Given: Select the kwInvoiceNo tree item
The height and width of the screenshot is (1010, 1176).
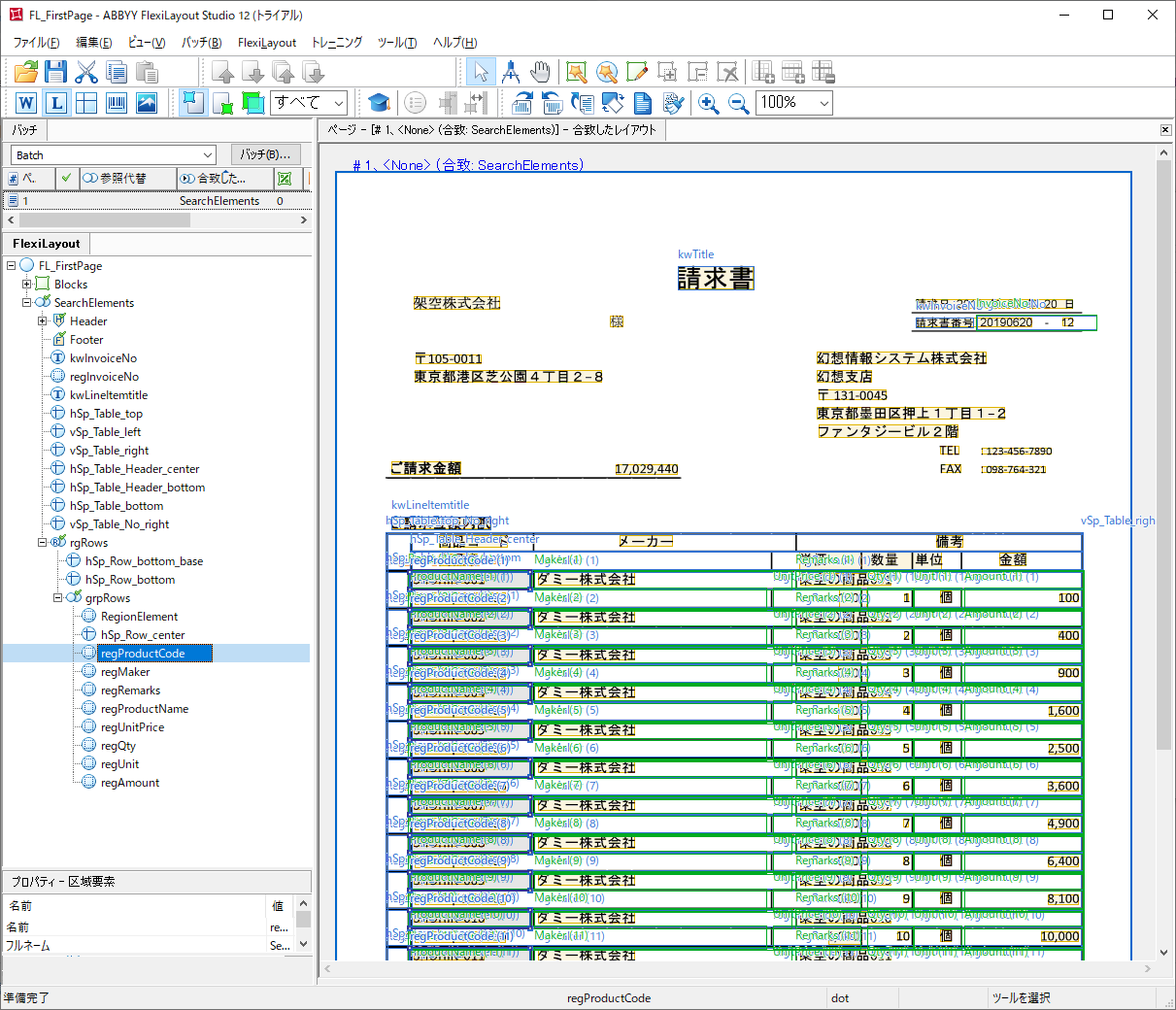Looking at the screenshot, I should [103, 357].
